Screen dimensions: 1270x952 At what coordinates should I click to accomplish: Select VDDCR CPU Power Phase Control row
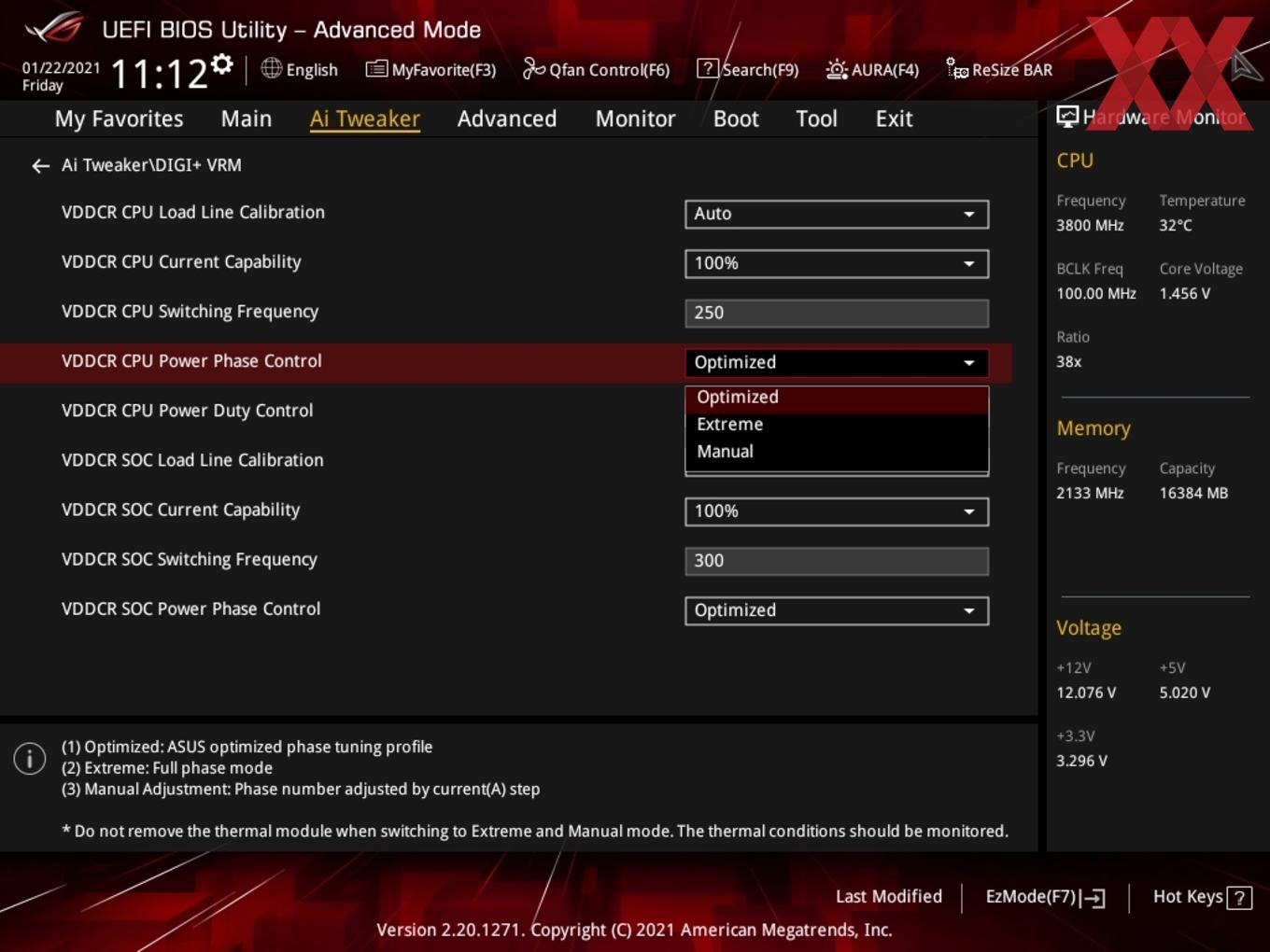[505, 362]
